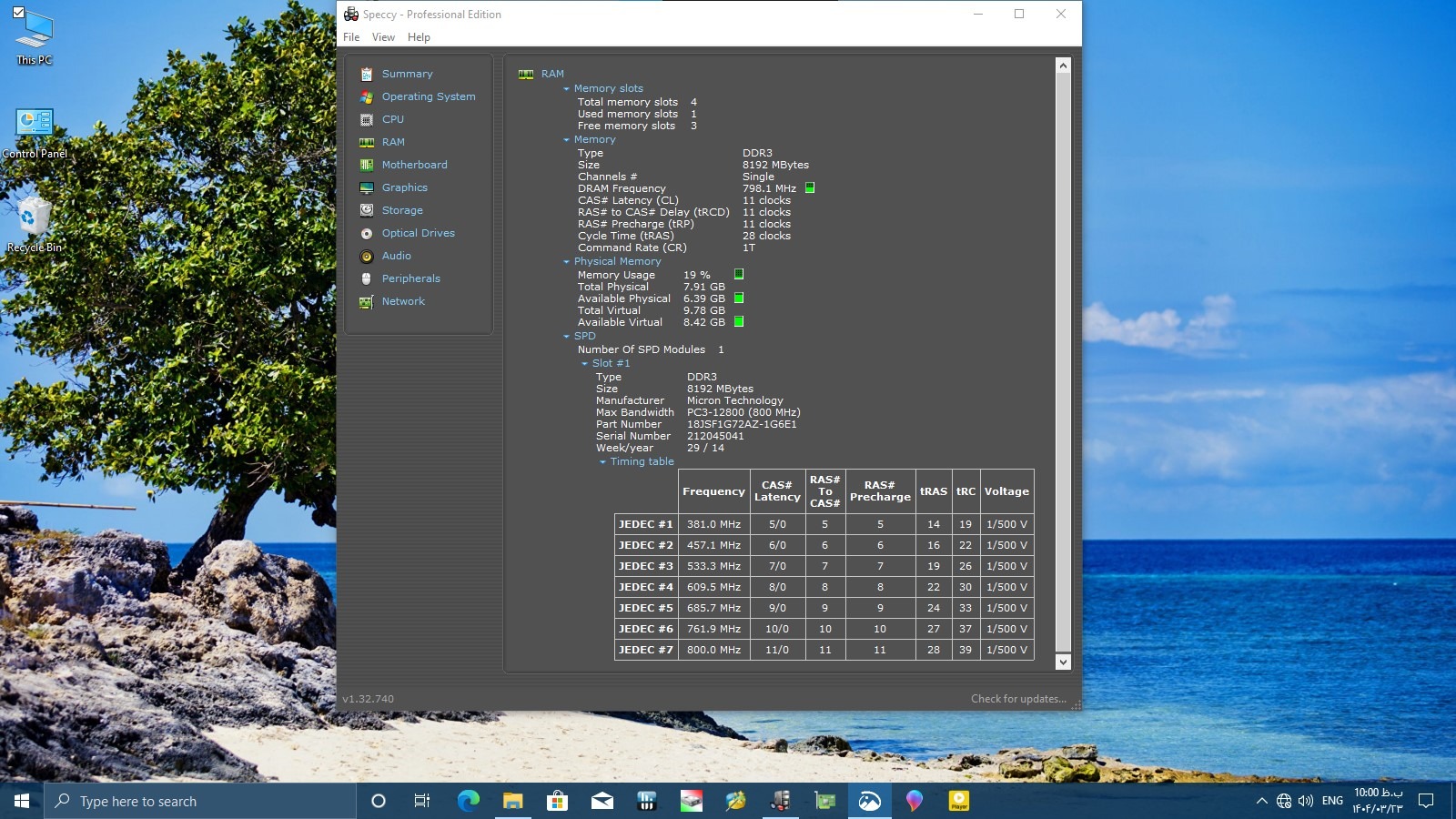The image size is (1456, 819).
Task: Click the Summary clipboard icon in sidebar
Action: [367, 74]
